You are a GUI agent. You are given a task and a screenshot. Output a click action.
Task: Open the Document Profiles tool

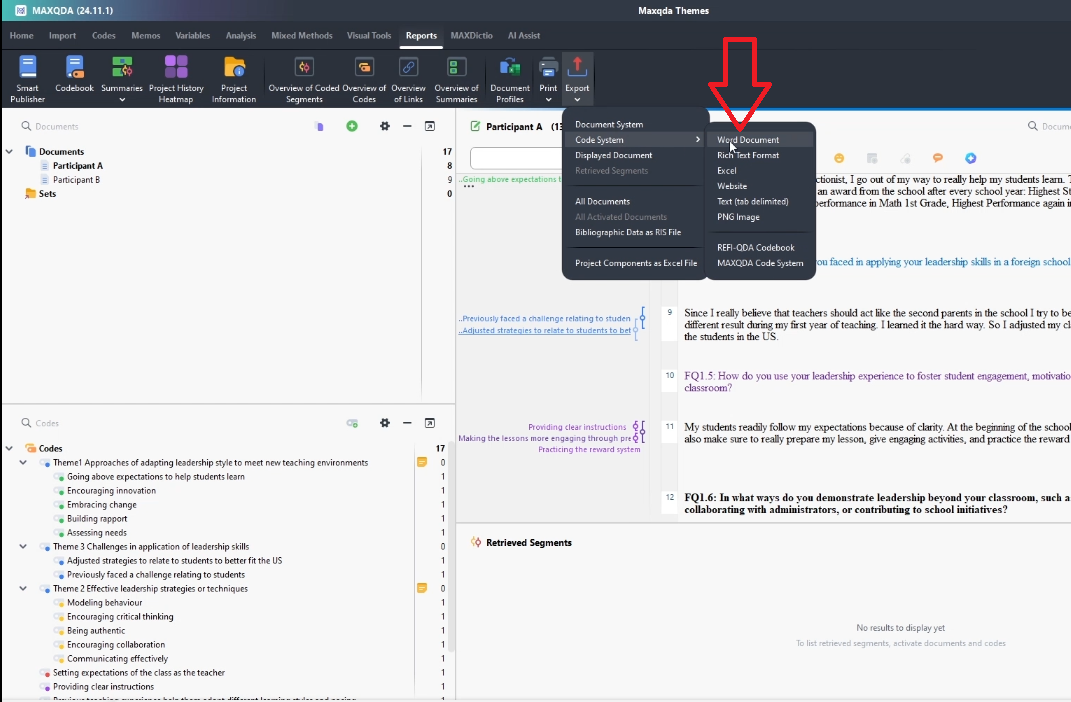coord(510,78)
